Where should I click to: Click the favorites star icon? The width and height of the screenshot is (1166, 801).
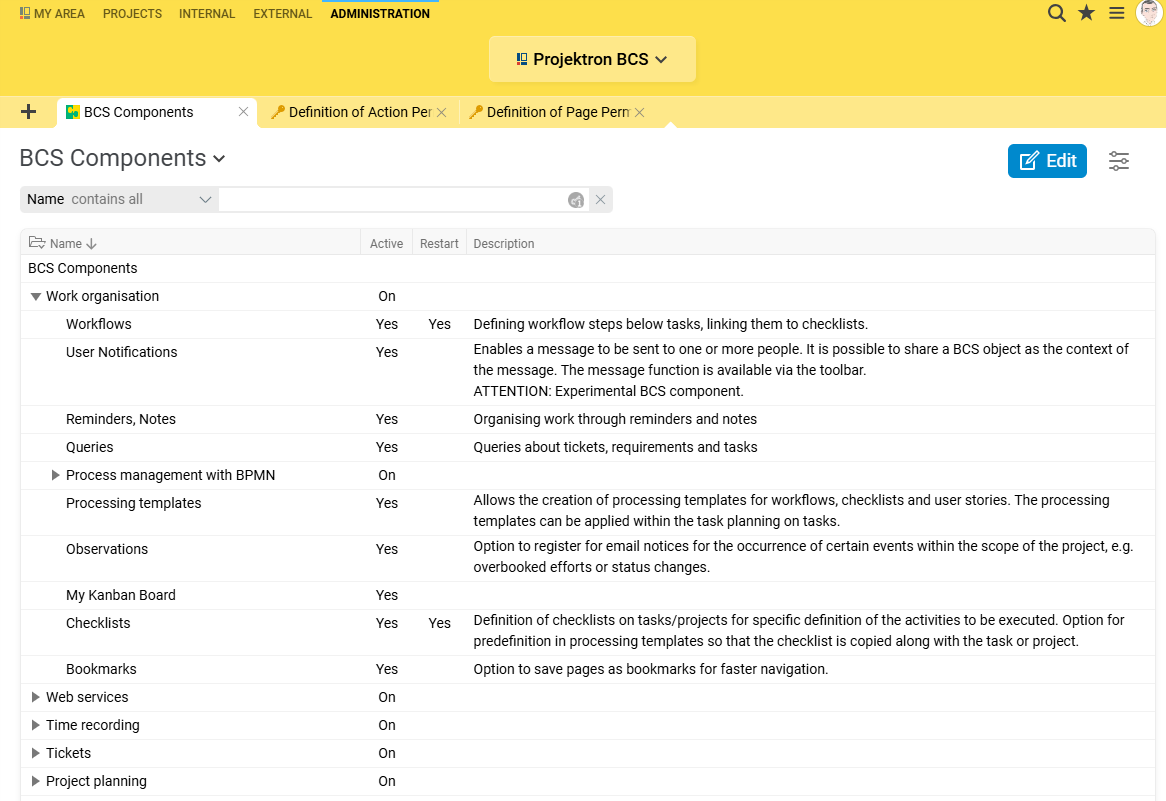pos(1086,14)
